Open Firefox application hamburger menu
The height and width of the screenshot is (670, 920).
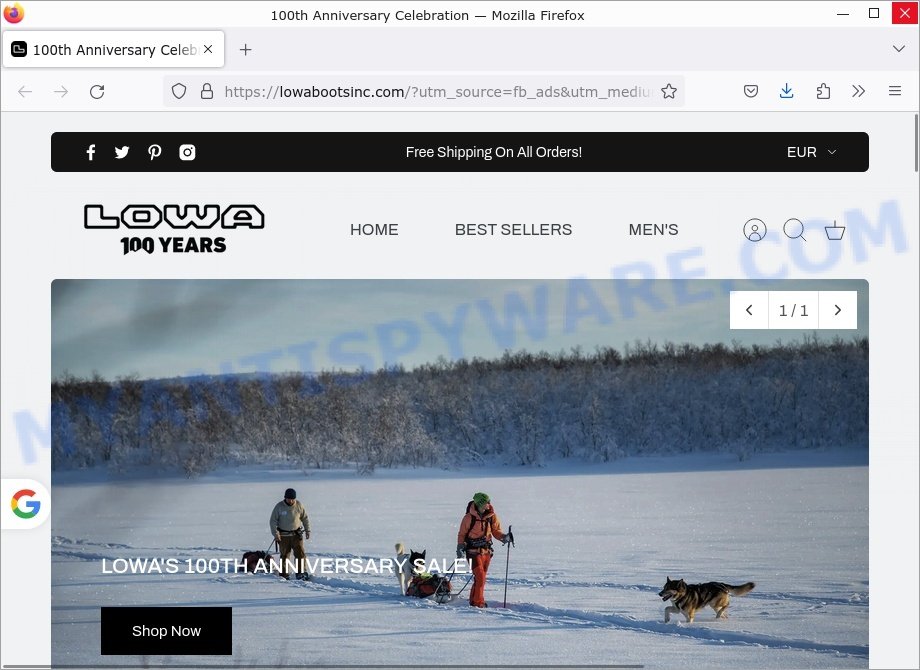tap(895, 91)
